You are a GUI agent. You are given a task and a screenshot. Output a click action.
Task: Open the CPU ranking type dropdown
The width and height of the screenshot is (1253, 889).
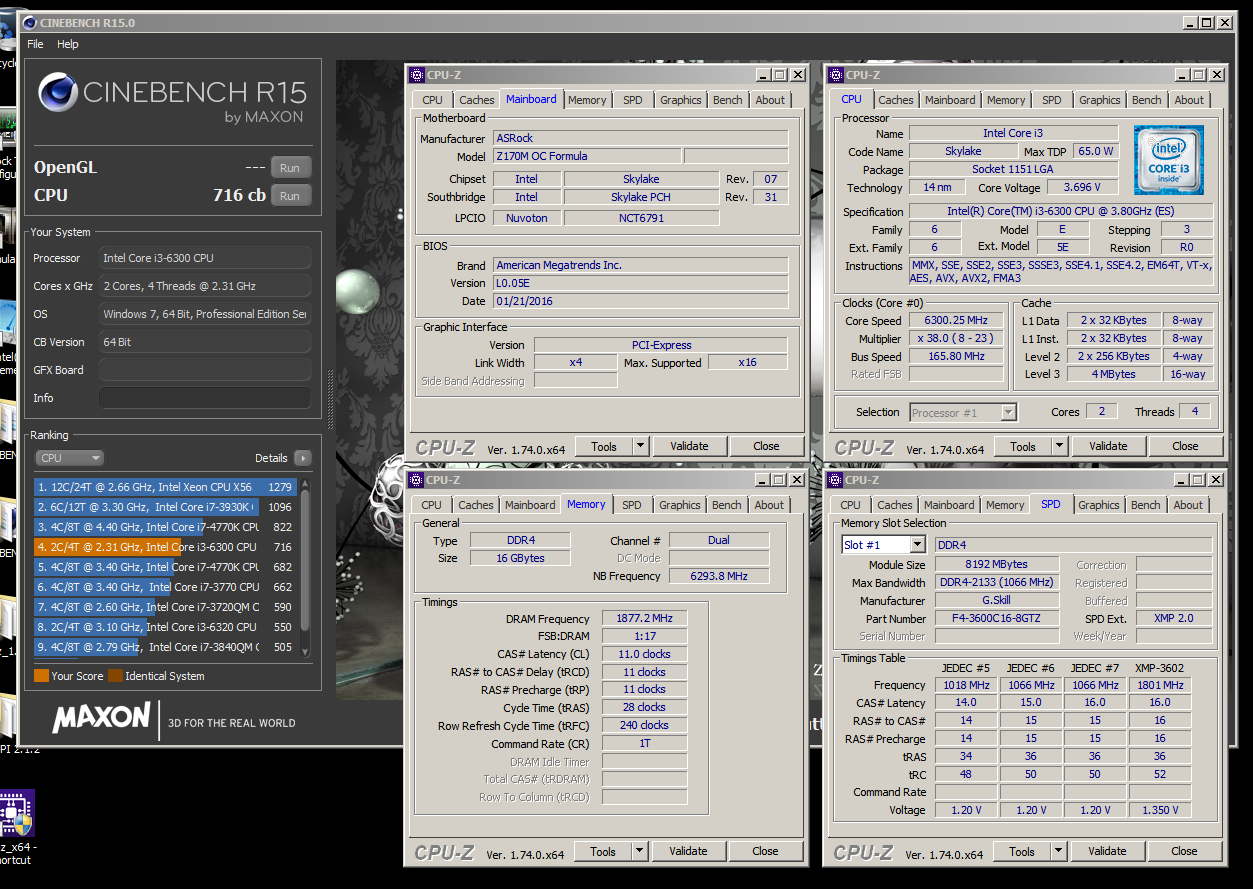click(x=69, y=458)
